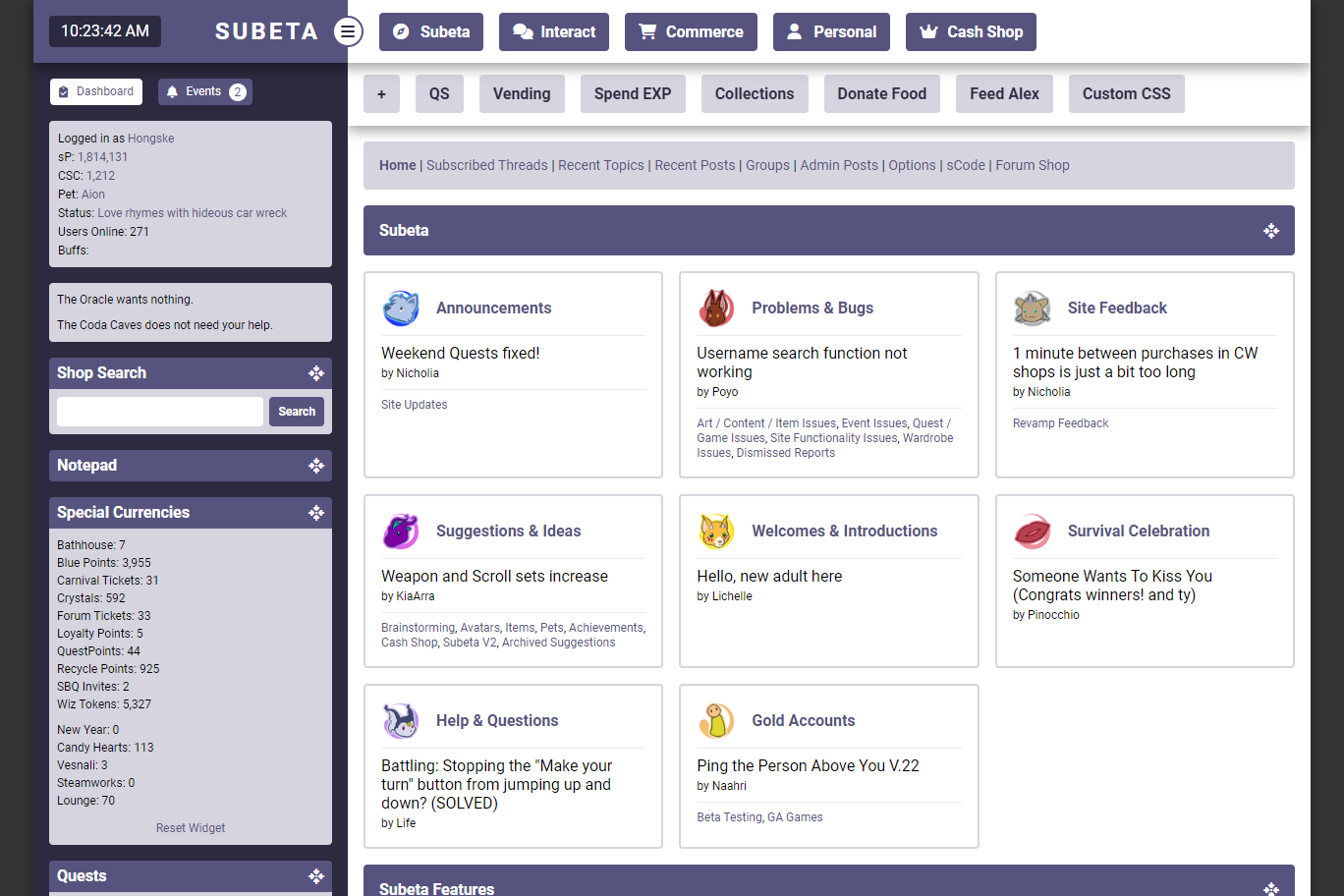
Task: Click the Shop Search text field
Action: [x=160, y=412]
